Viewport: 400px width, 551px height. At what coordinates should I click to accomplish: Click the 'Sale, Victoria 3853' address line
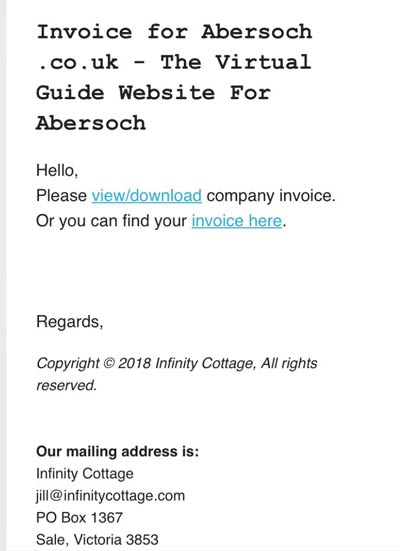[97, 539]
